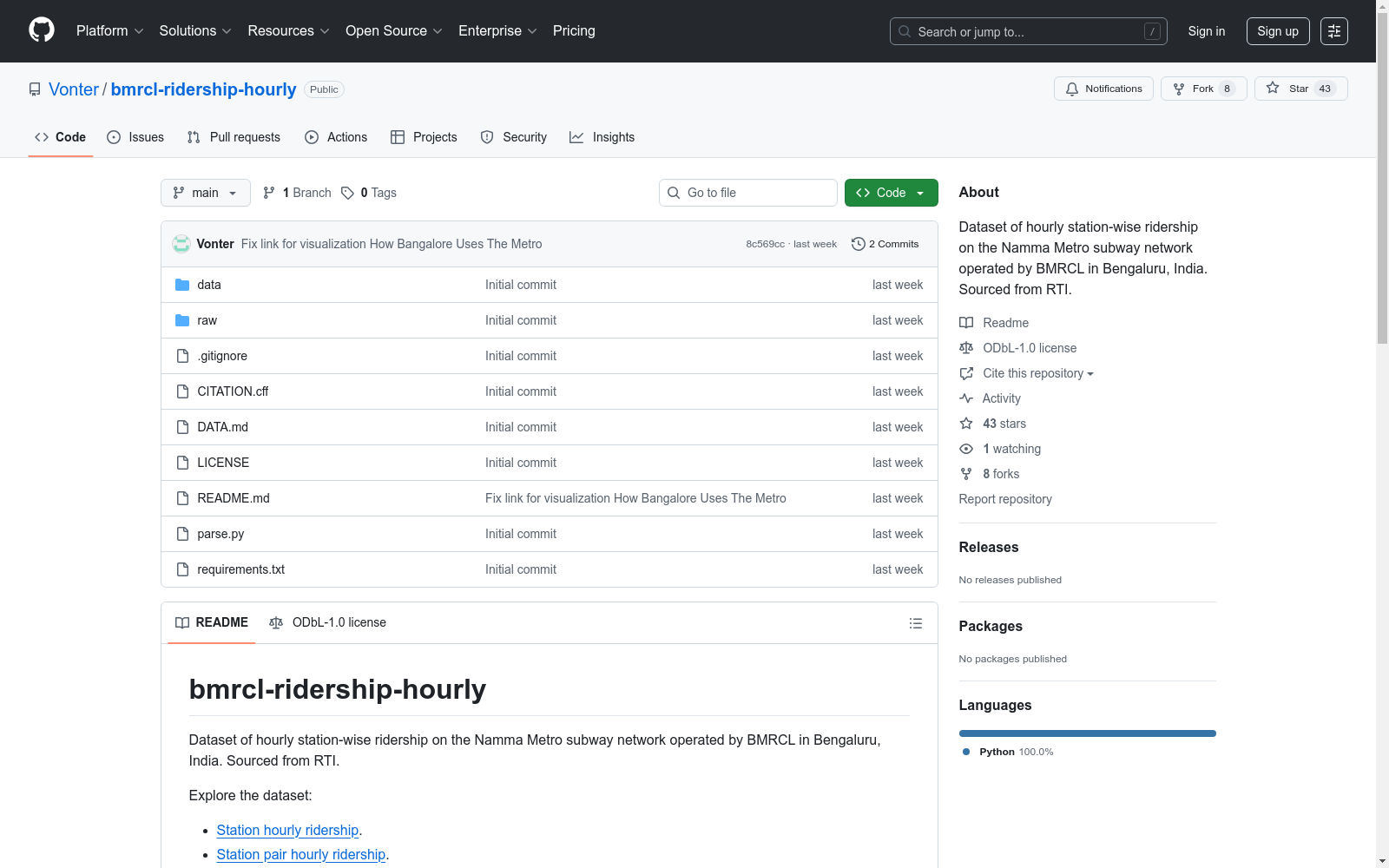Click the Search or jump to field
Viewport: 1389px width, 868px height.
tap(1029, 31)
